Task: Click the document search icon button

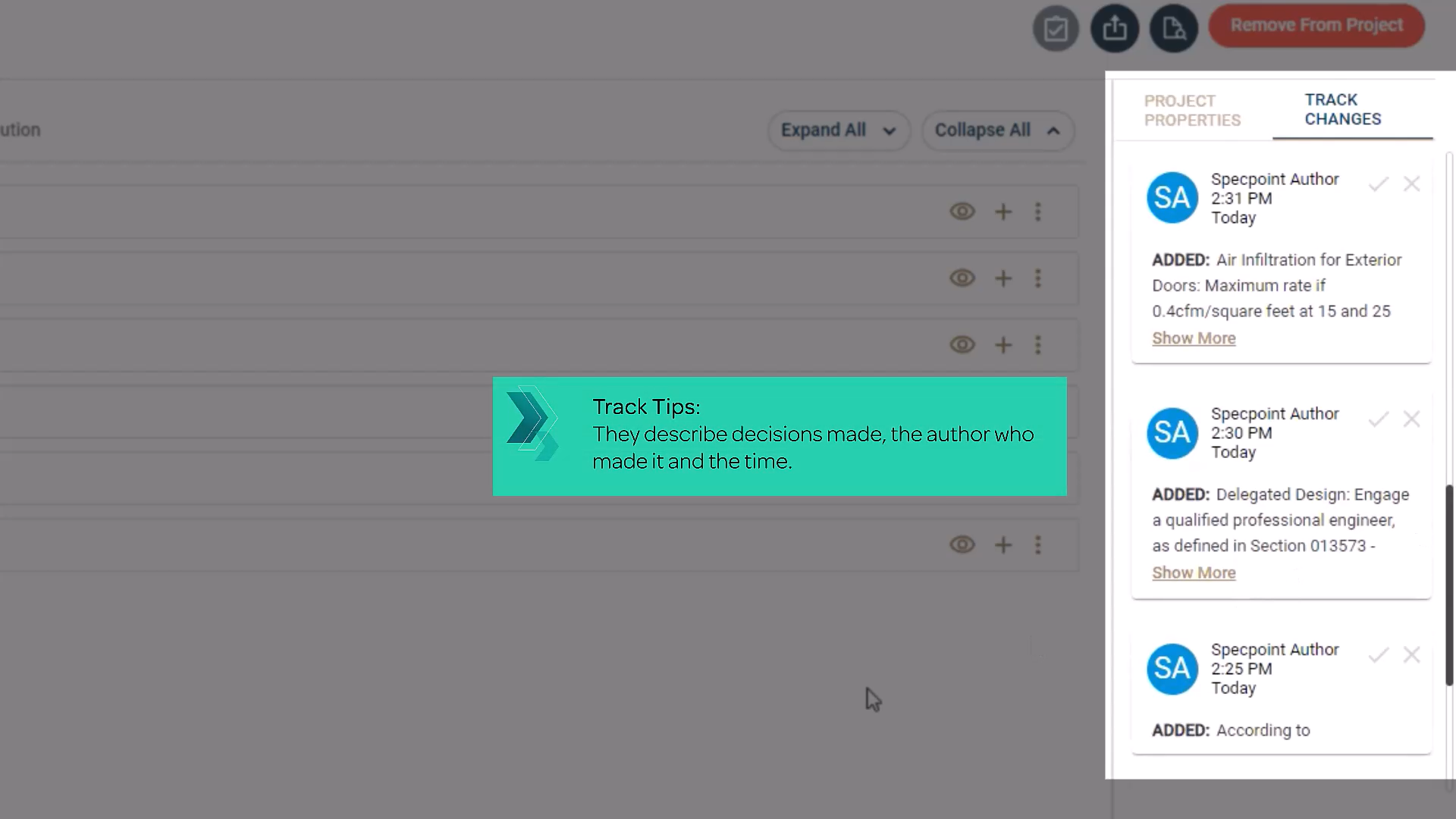Action: pyautogui.click(x=1174, y=29)
